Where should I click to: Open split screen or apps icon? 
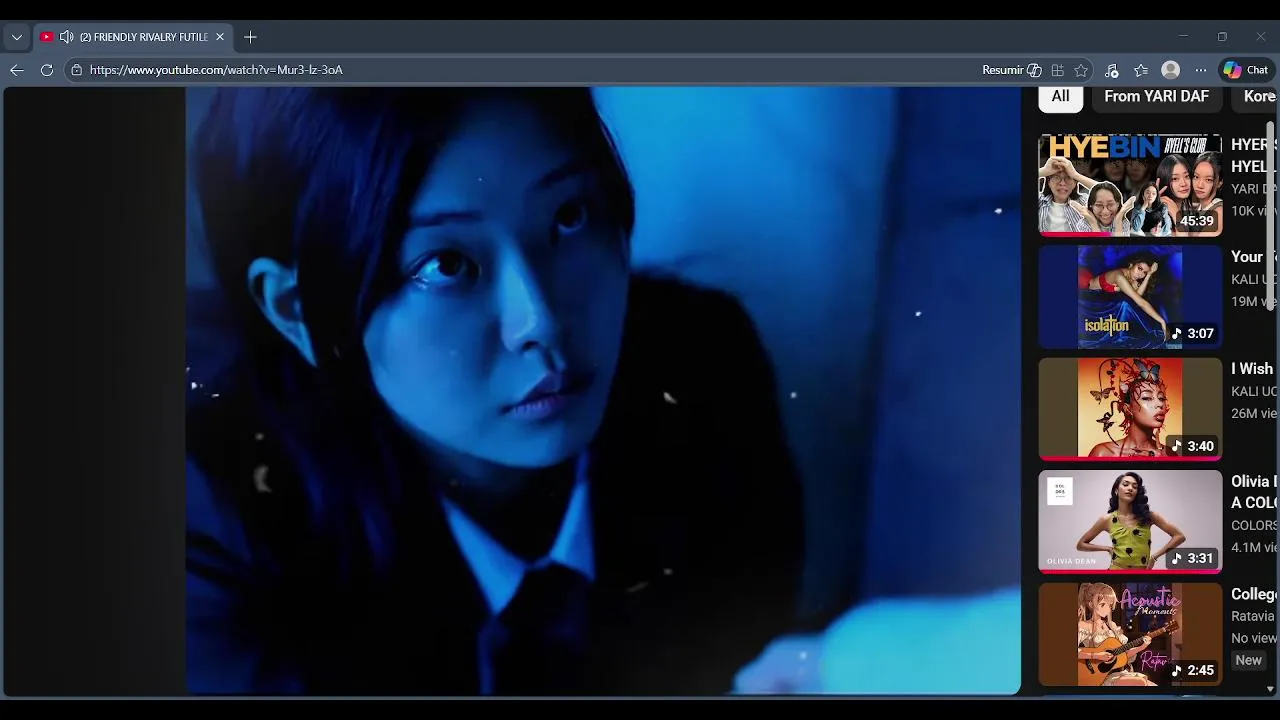pyautogui.click(x=1057, y=70)
